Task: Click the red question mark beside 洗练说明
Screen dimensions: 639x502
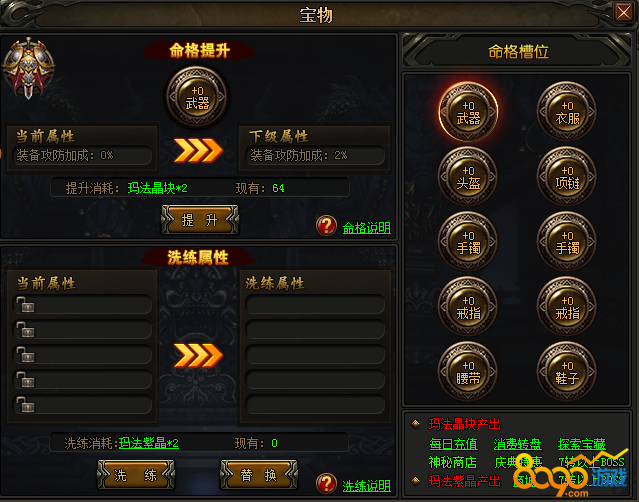Action: click(x=326, y=484)
